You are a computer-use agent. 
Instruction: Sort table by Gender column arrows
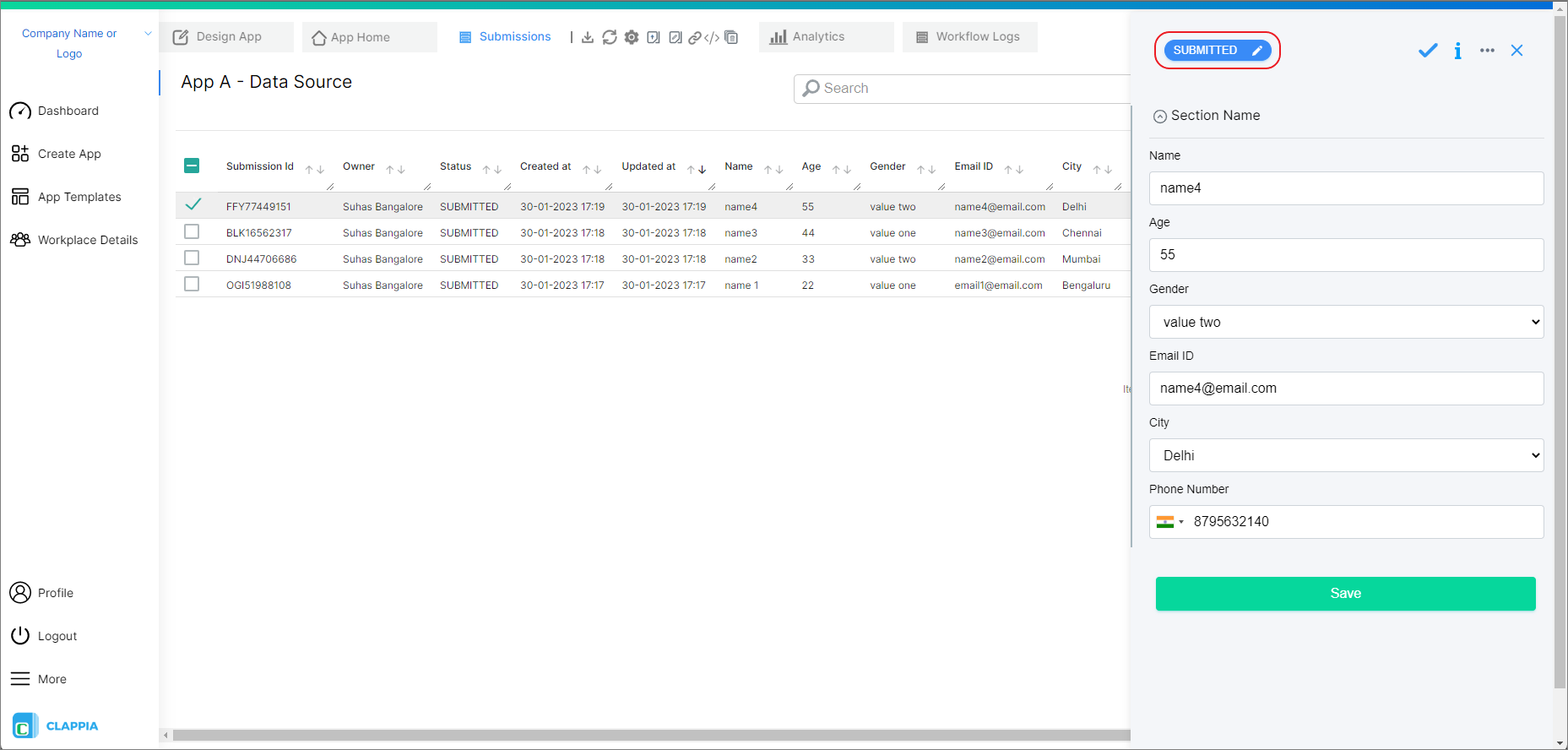[926, 169]
